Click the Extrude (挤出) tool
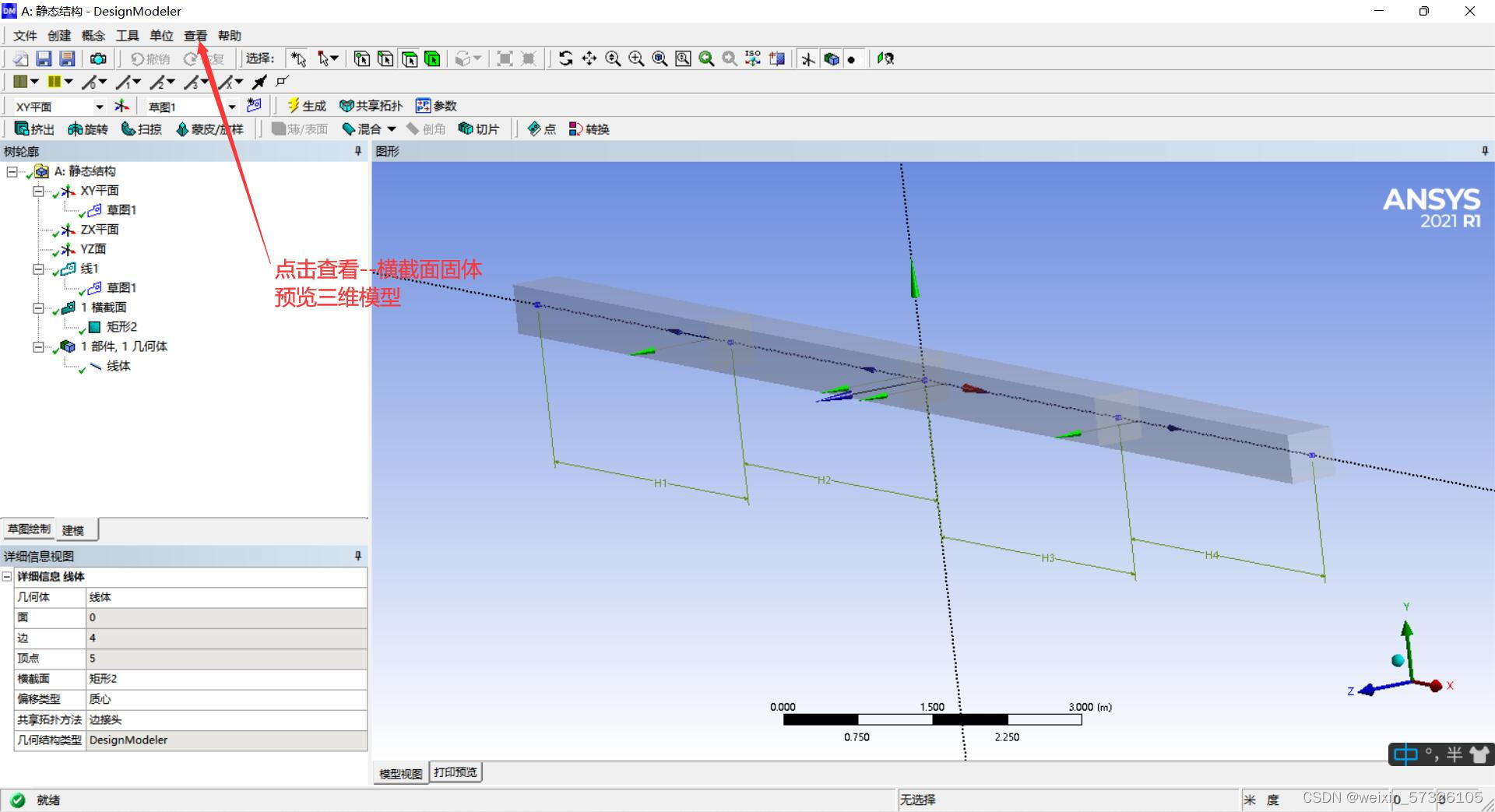This screenshot has width=1495, height=812. [34, 129]
